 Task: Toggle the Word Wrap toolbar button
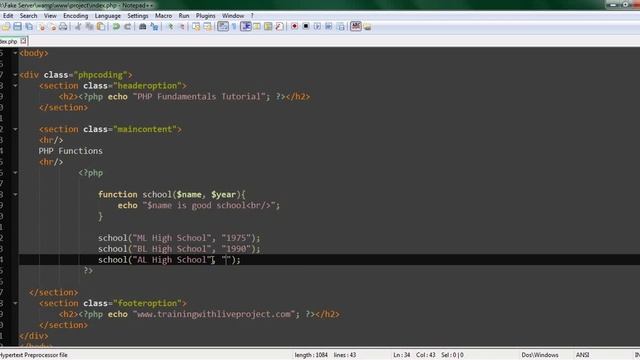click(x=223, y=27)
